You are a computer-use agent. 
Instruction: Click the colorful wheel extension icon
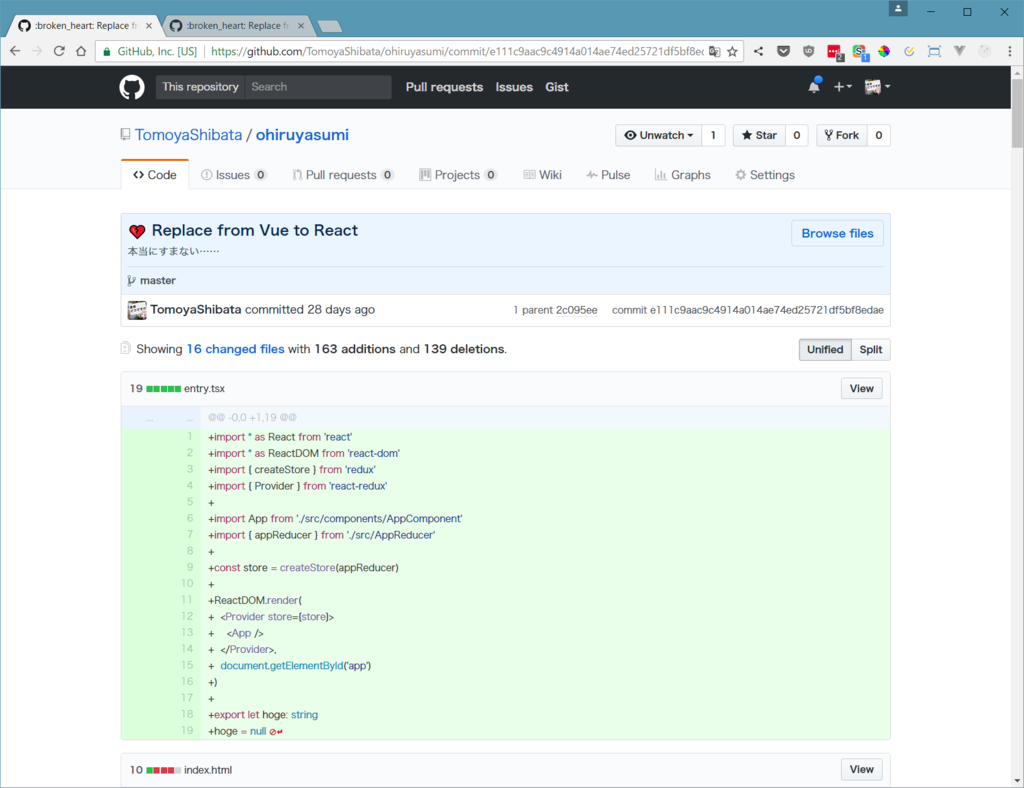tap(884, 51)
